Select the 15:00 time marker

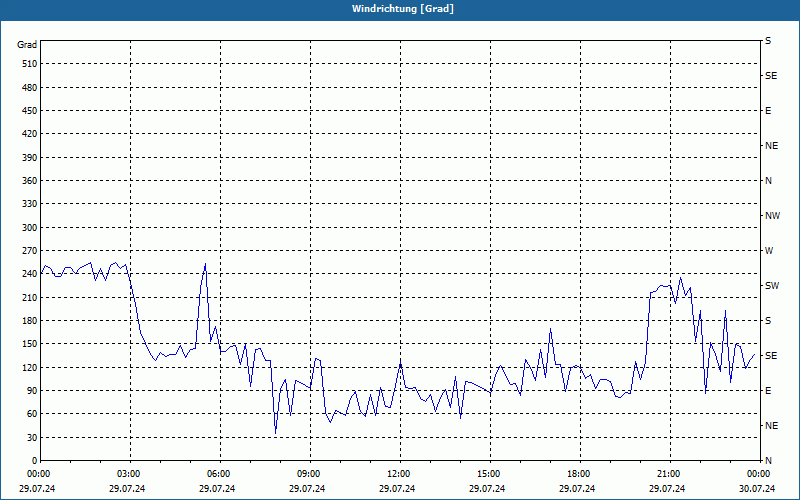tap(489, 473)
